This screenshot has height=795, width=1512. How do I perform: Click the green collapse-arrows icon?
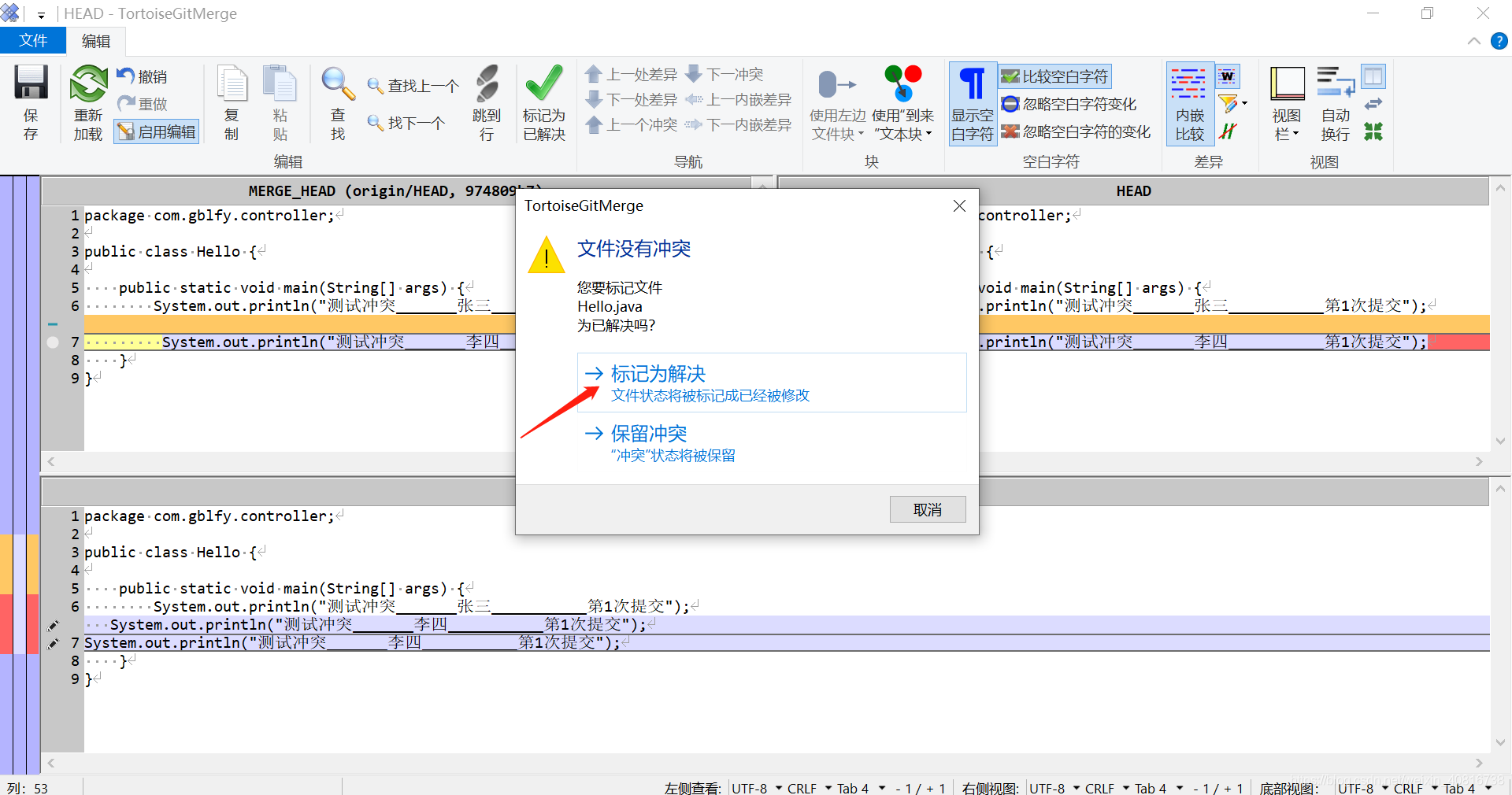tap(1373, 131)
